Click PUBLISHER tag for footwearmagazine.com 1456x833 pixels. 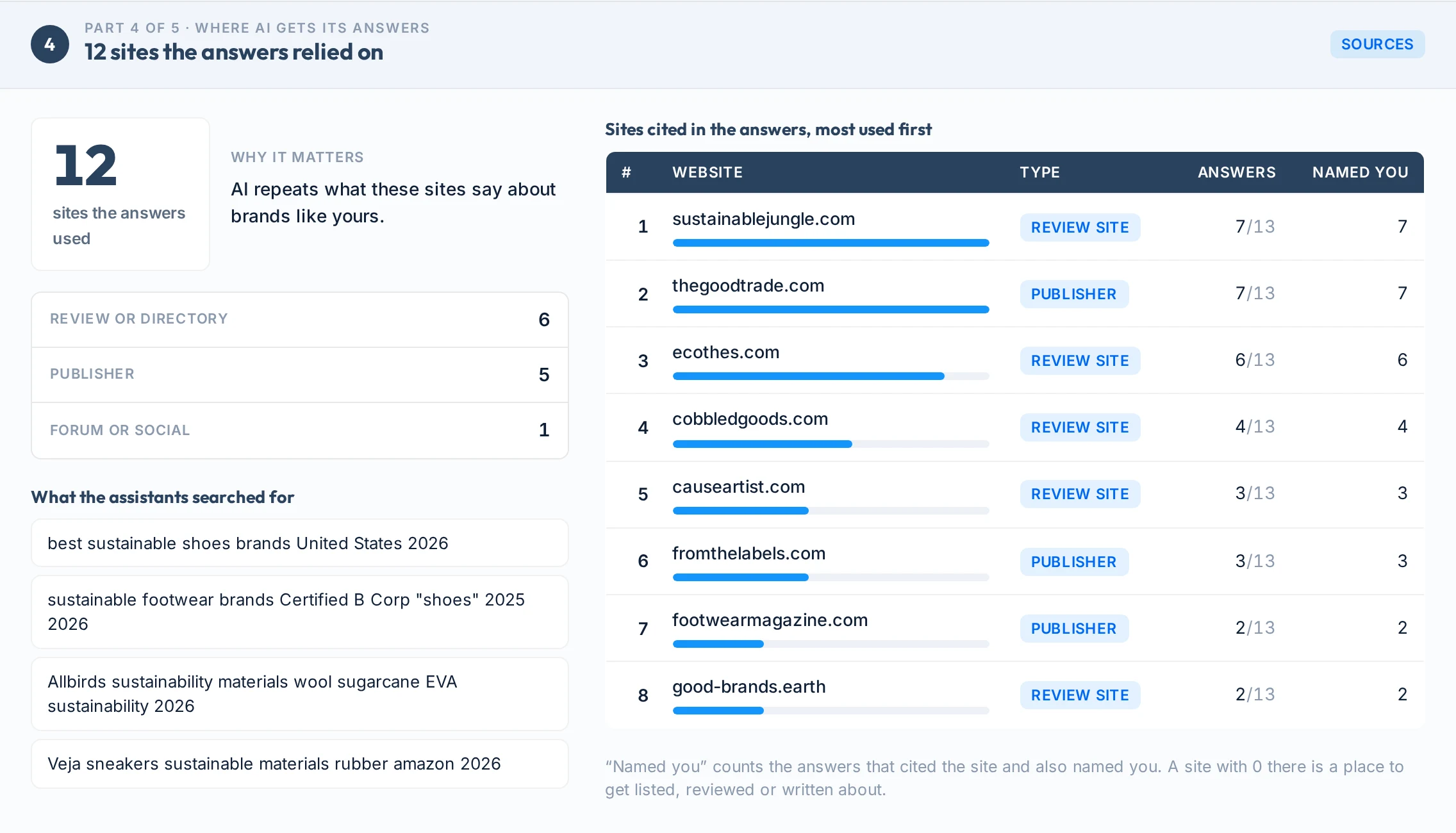pyautogui.click(x=1074, y=629)
